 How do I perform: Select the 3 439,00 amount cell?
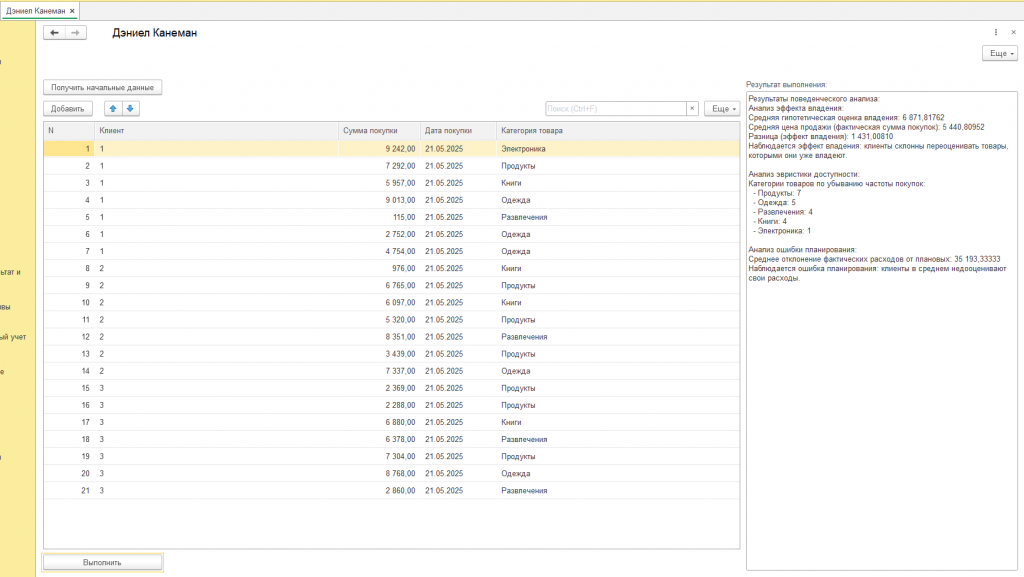click(x=379, y=354)
